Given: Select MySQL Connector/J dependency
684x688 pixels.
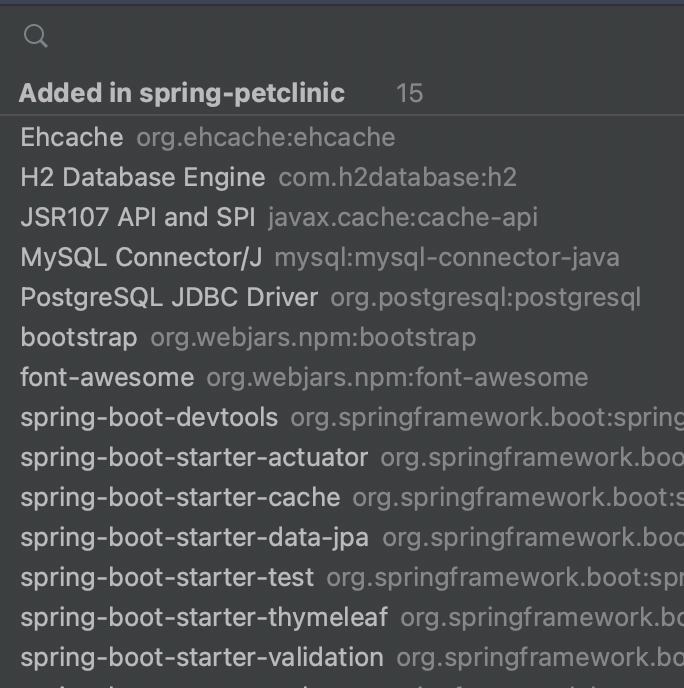Looking at the screenshot, I should click(x=141, y=258).
